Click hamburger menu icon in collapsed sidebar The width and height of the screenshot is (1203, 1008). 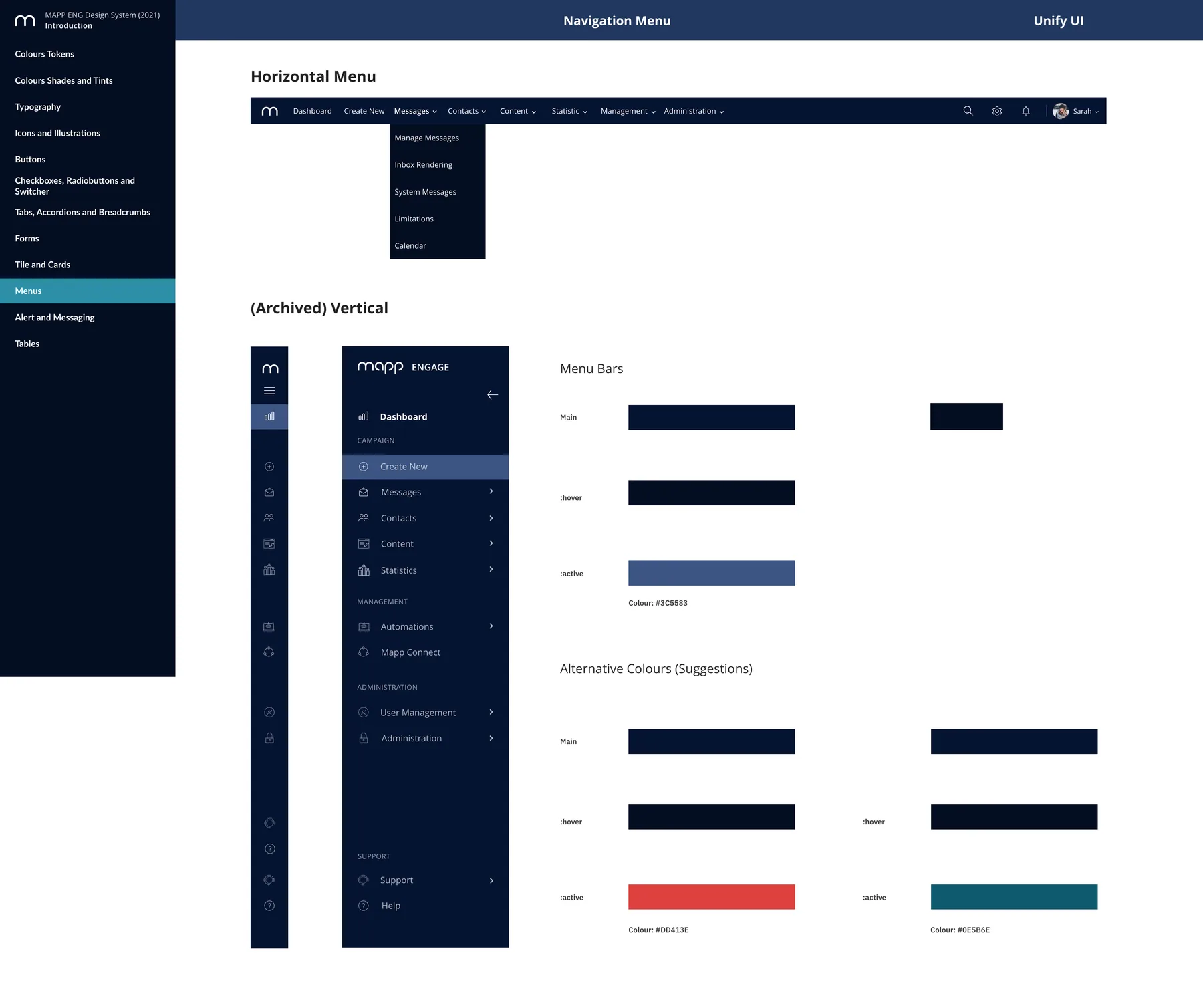point(269,391)
